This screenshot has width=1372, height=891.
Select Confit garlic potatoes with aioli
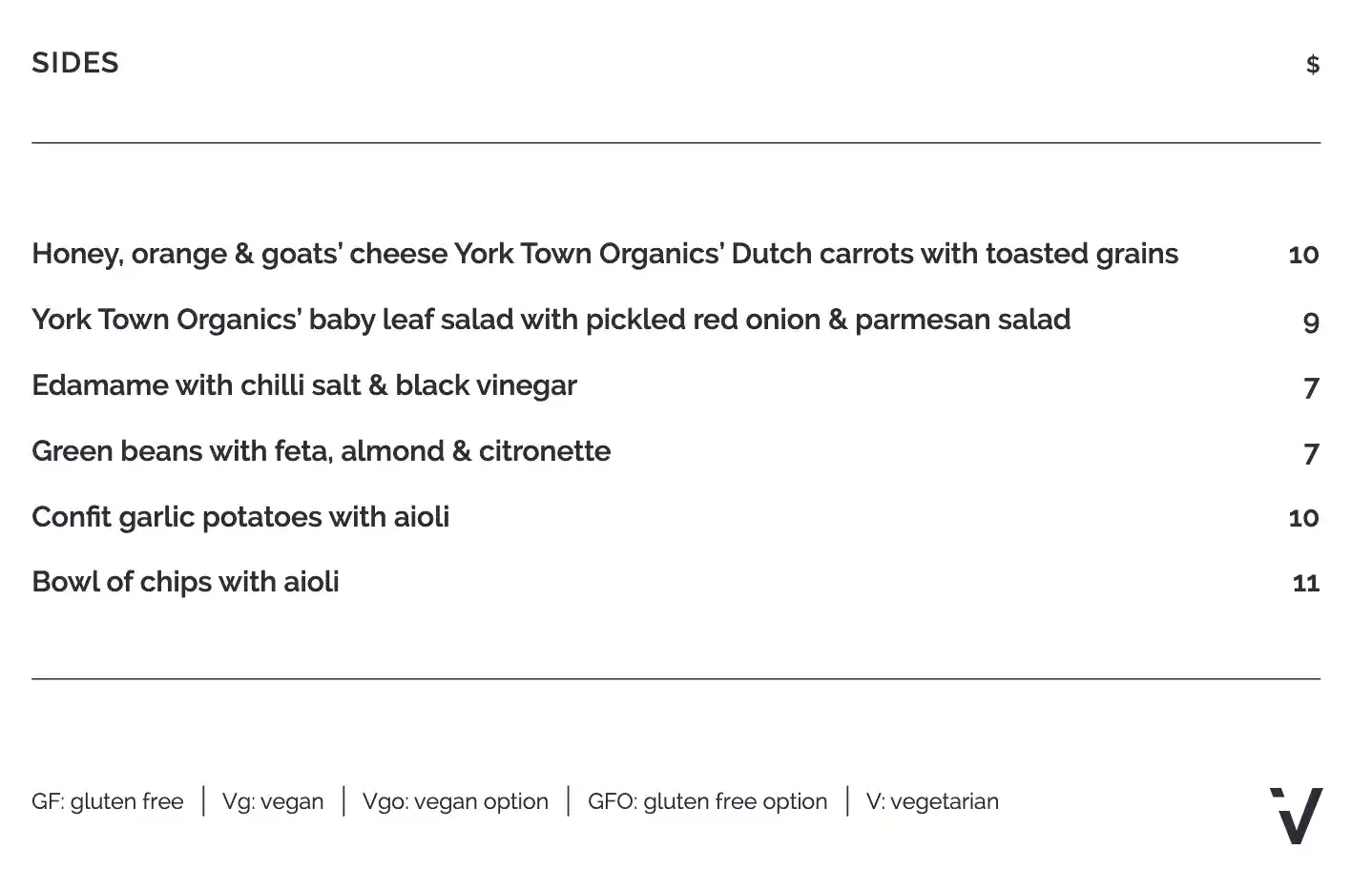[240, 517]
